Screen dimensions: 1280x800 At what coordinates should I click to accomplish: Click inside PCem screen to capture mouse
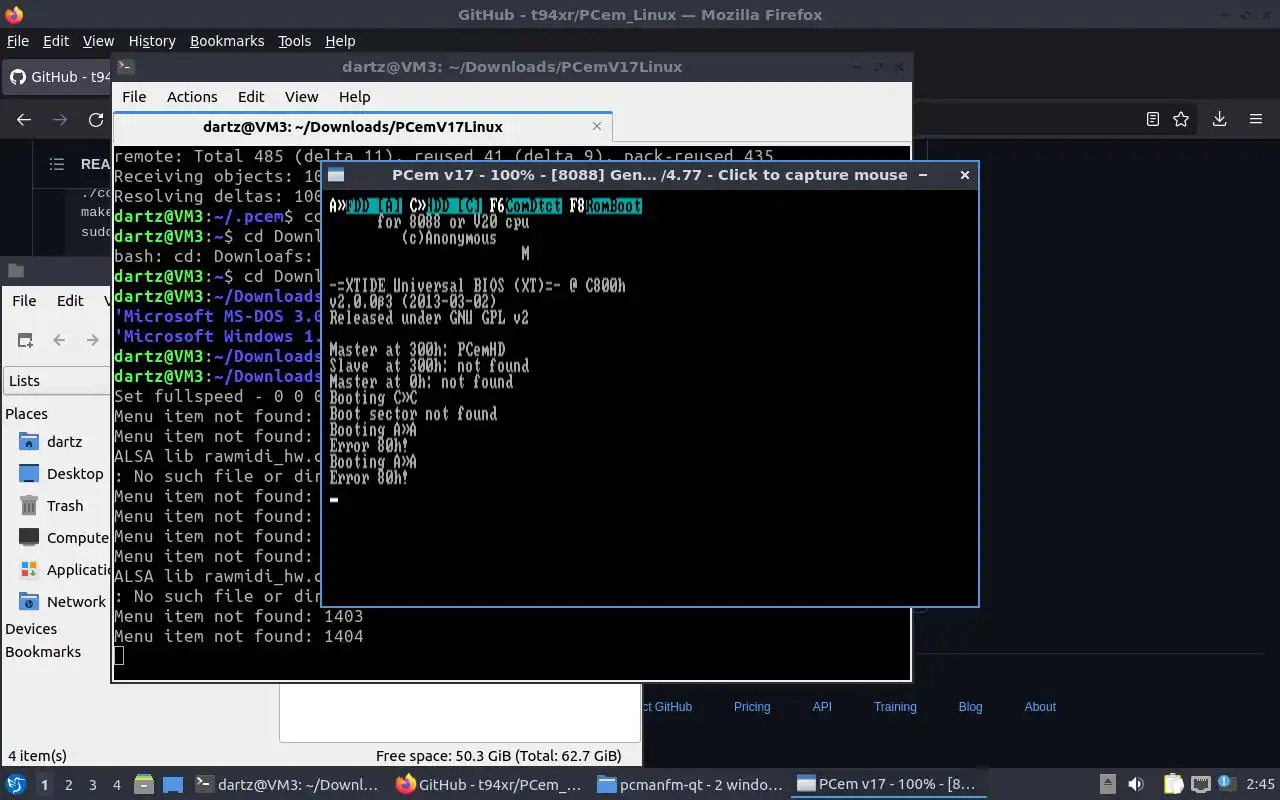coord(650,400)
